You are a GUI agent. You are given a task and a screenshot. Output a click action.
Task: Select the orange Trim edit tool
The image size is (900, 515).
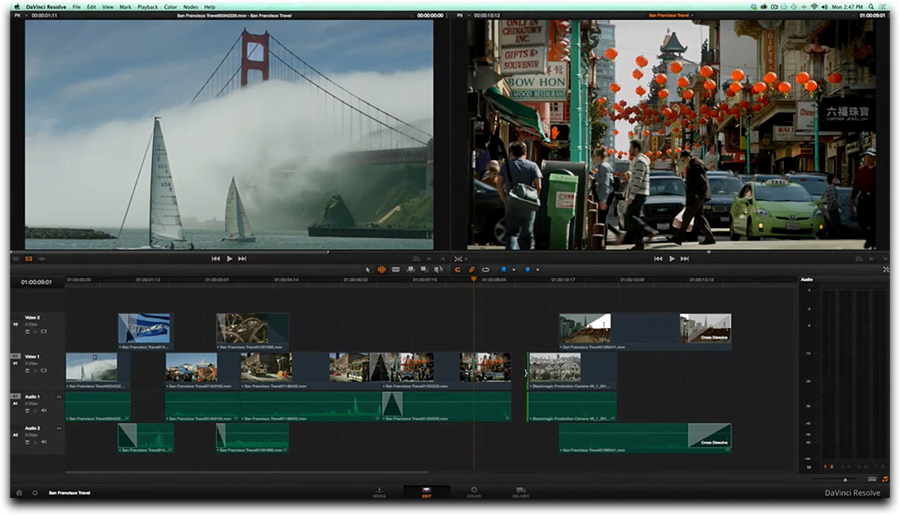(x=381, y=269)
